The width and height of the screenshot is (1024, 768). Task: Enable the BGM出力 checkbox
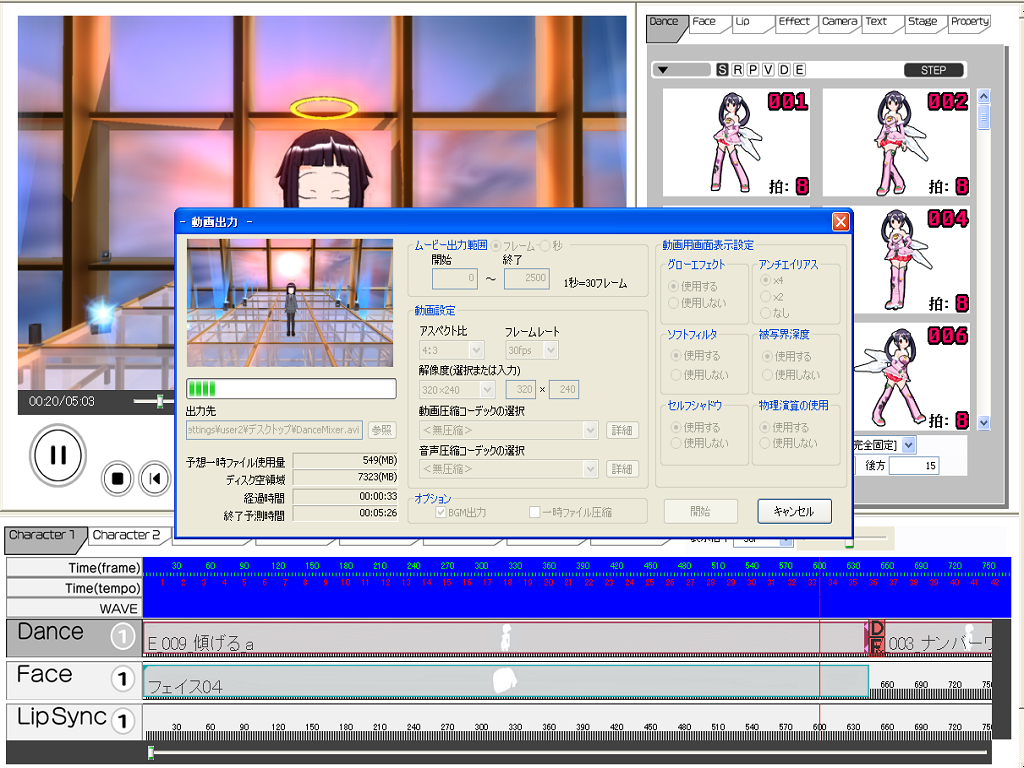pos(441,513)
